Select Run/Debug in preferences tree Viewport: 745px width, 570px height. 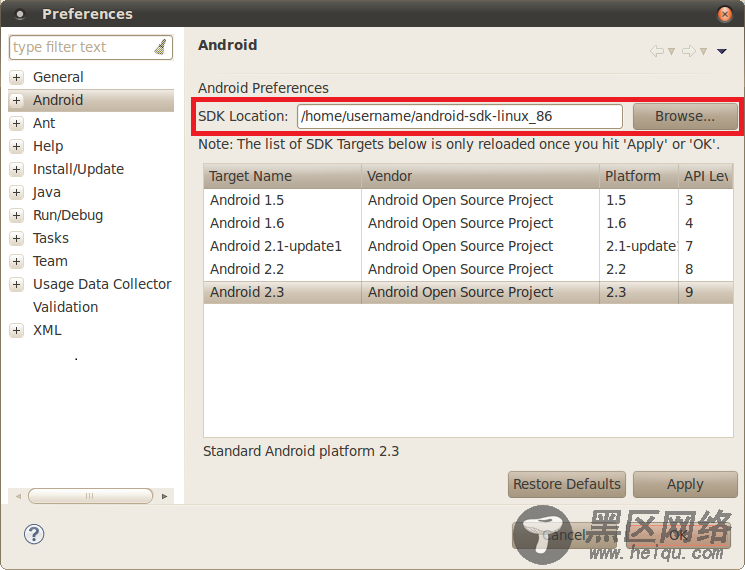[x=68, y=215]
